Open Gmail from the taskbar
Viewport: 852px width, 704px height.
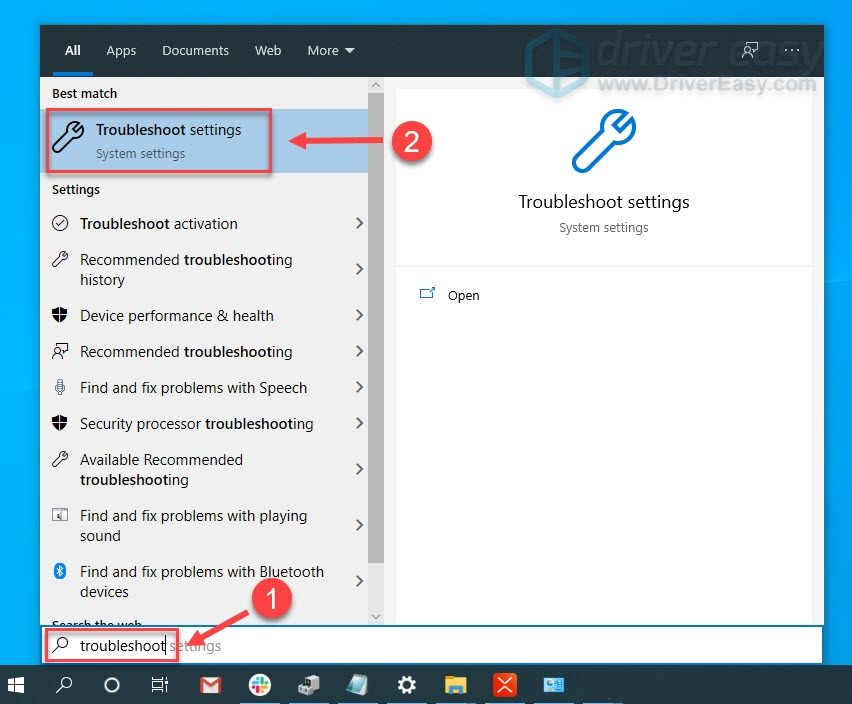(210, 685)
